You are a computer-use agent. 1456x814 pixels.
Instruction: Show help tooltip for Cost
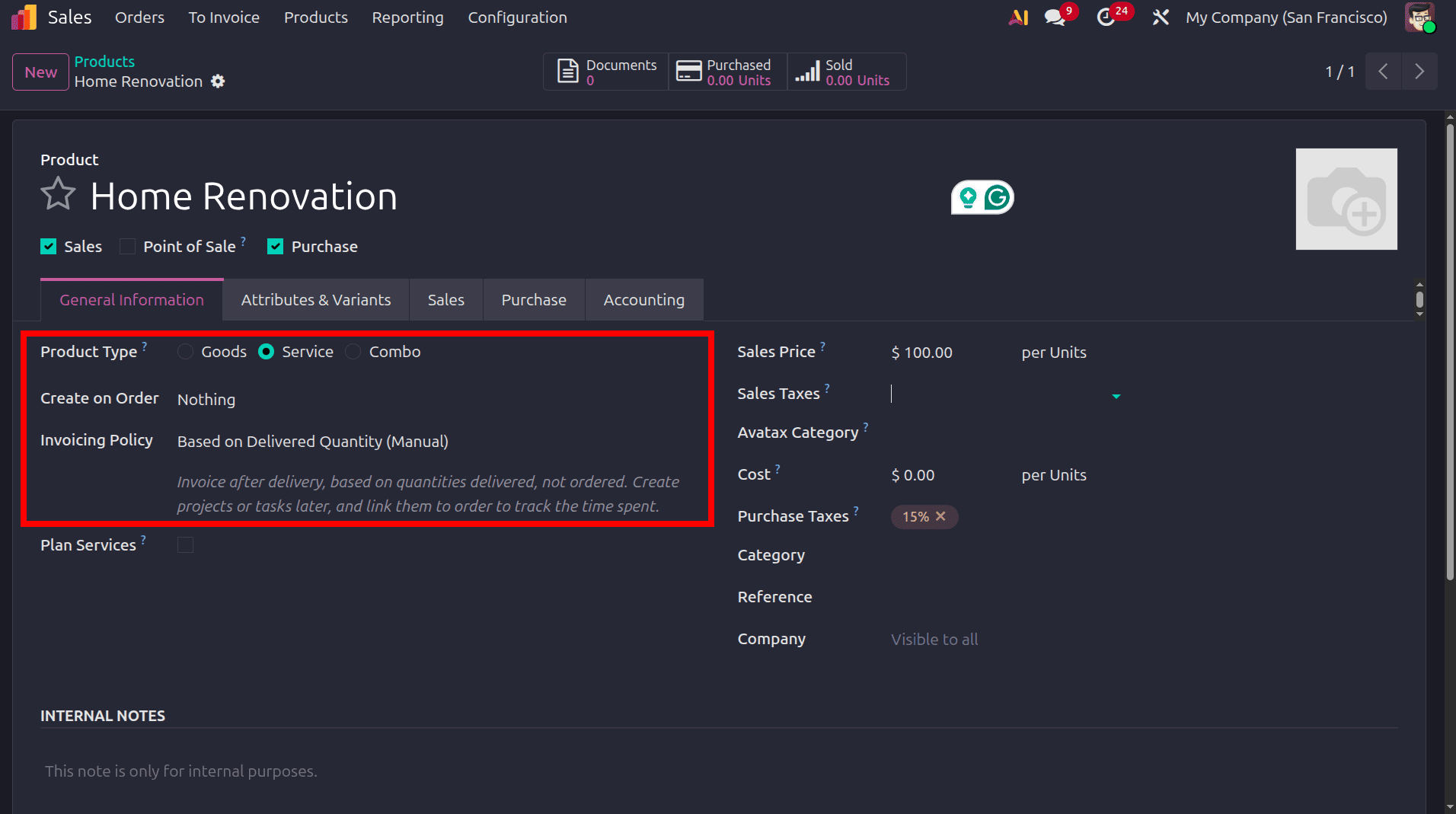click(x=777, y=468)
